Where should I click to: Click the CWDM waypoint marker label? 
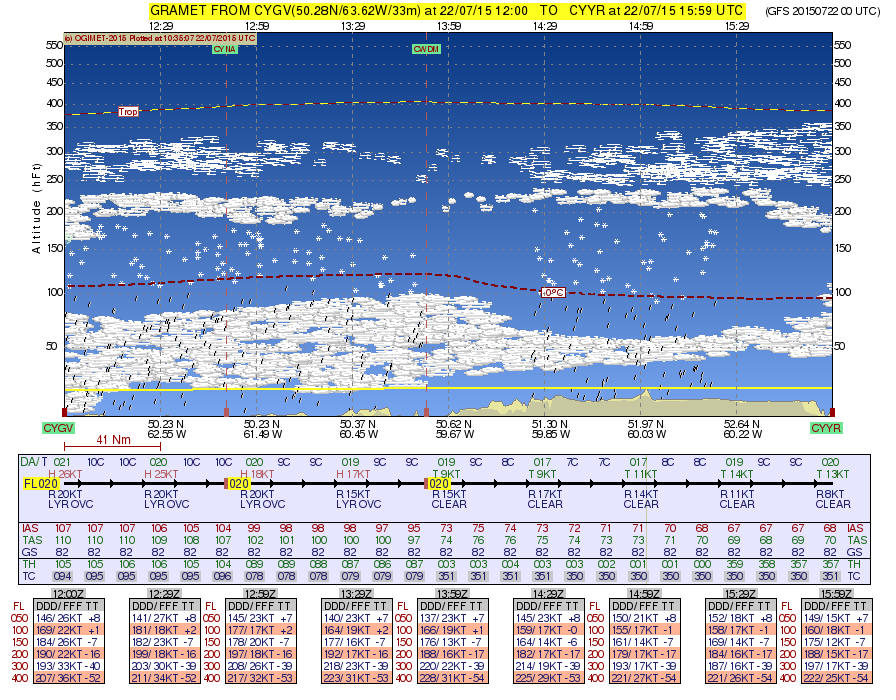pos(426,48)
